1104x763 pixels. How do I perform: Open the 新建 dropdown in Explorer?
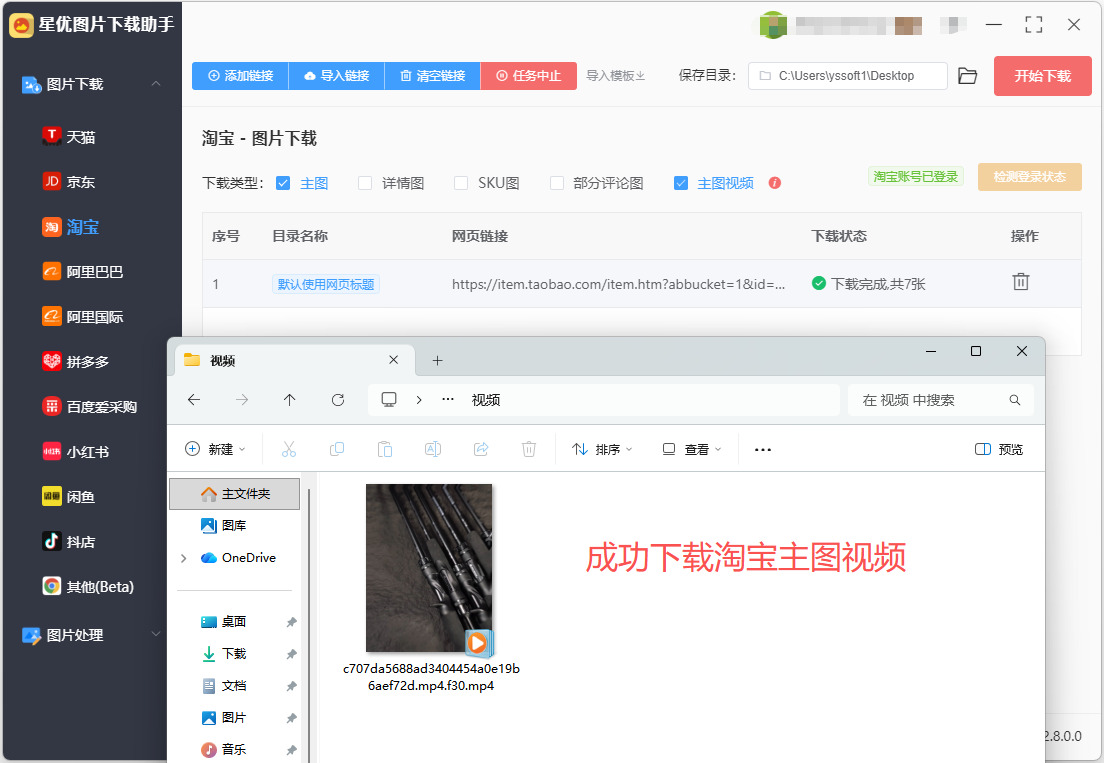pyautogui.click(x=215, y=449)
